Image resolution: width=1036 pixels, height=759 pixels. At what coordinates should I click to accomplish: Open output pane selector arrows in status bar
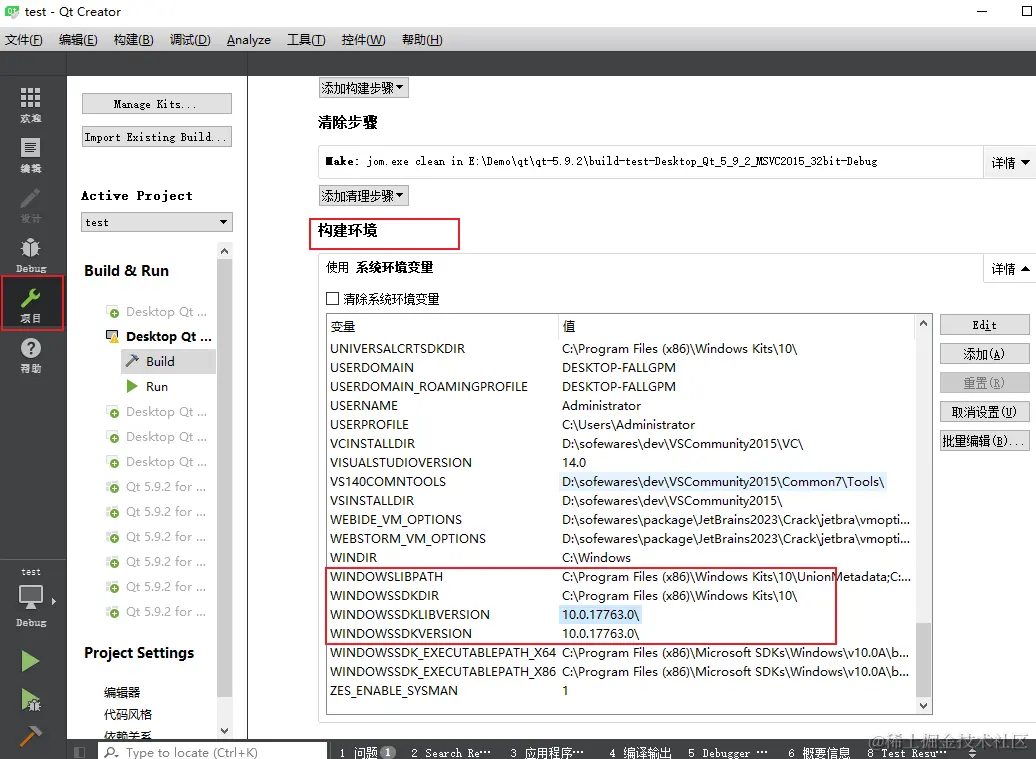click(x=972, y=752)
